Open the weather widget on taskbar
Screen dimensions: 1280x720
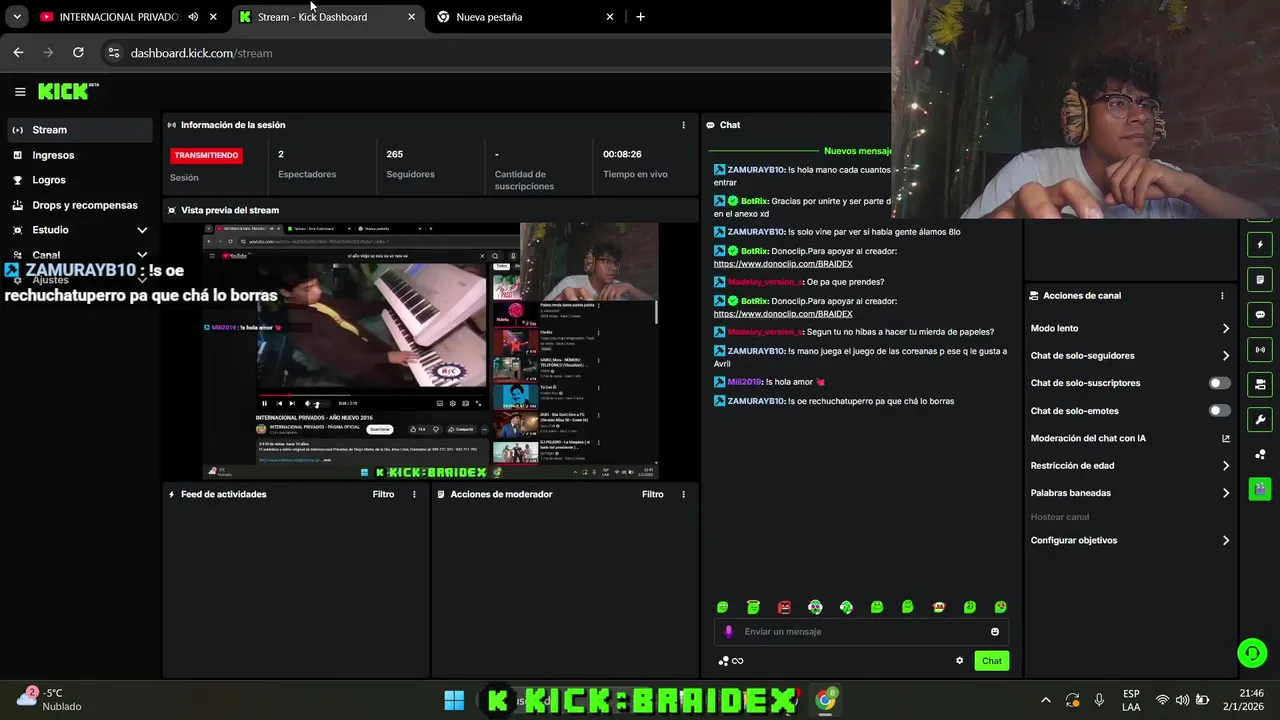click(50, 699)
